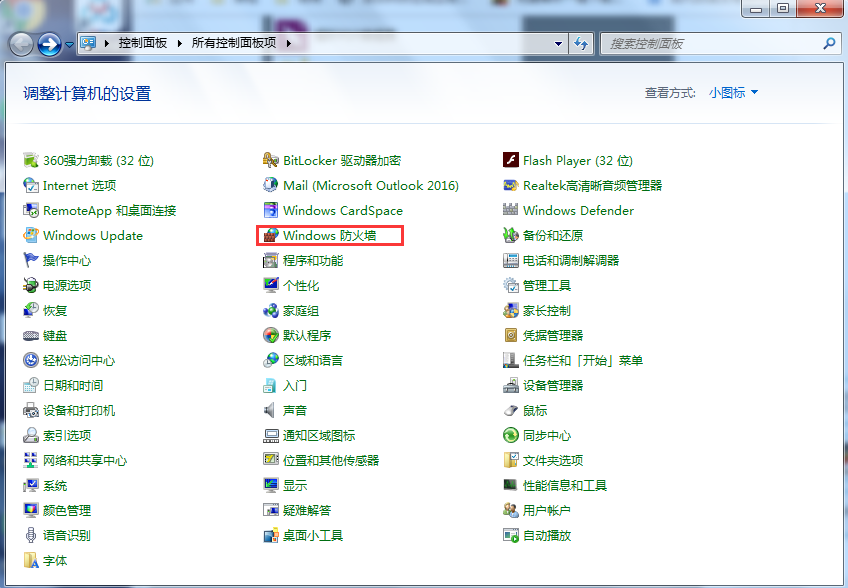Go forward with the blue arrow button
This screenshot has width=848, height=588.
pyautogui.click(x=49, y=44)
